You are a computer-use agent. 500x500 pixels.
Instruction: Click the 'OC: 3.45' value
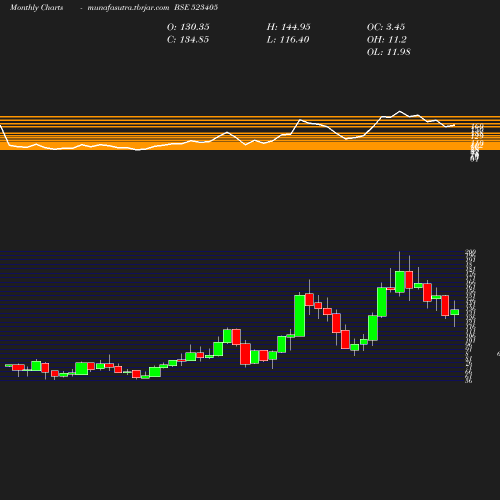[x=386, y=27]
